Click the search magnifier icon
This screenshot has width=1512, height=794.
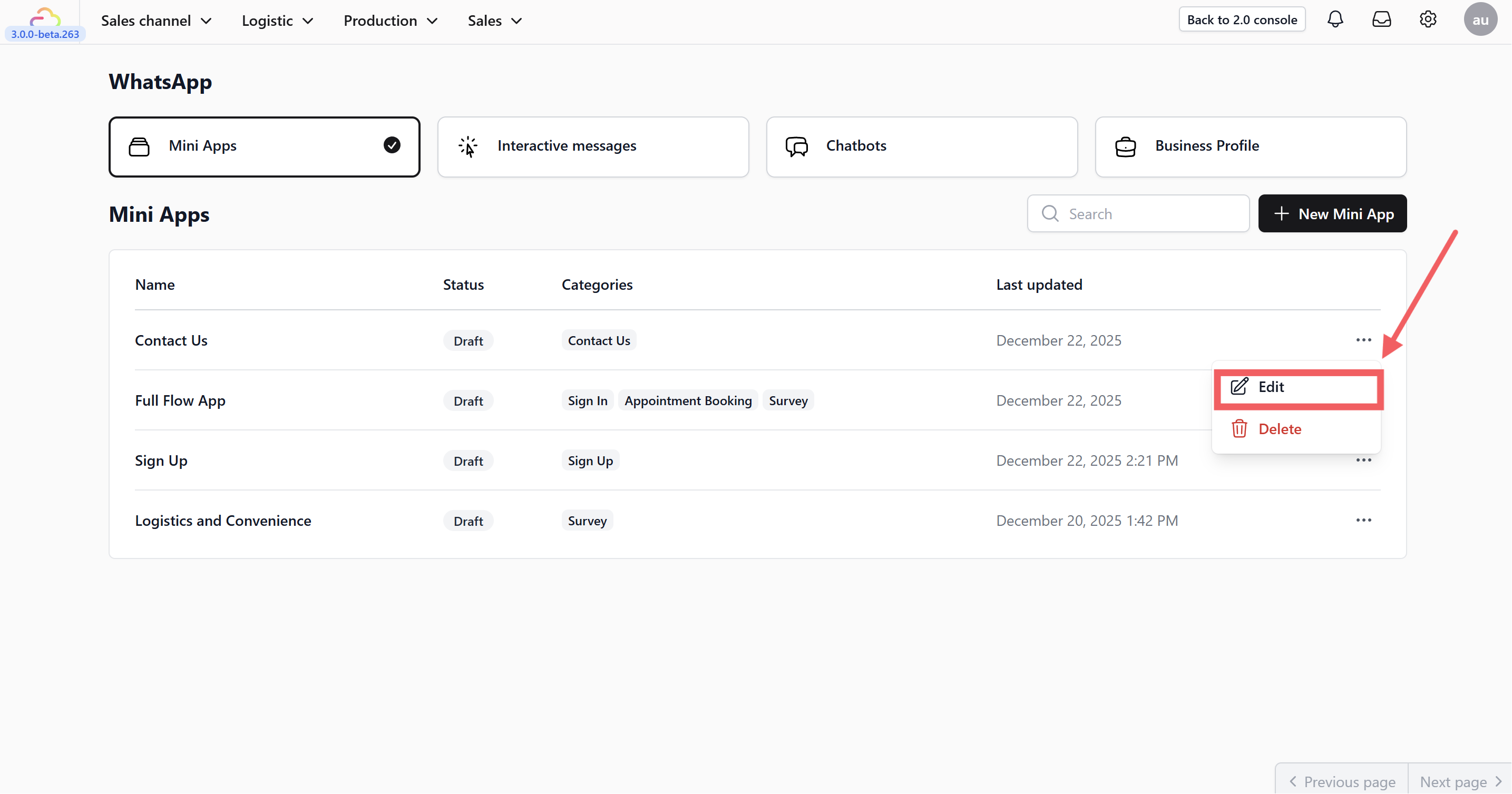[x=1050, y=213]
